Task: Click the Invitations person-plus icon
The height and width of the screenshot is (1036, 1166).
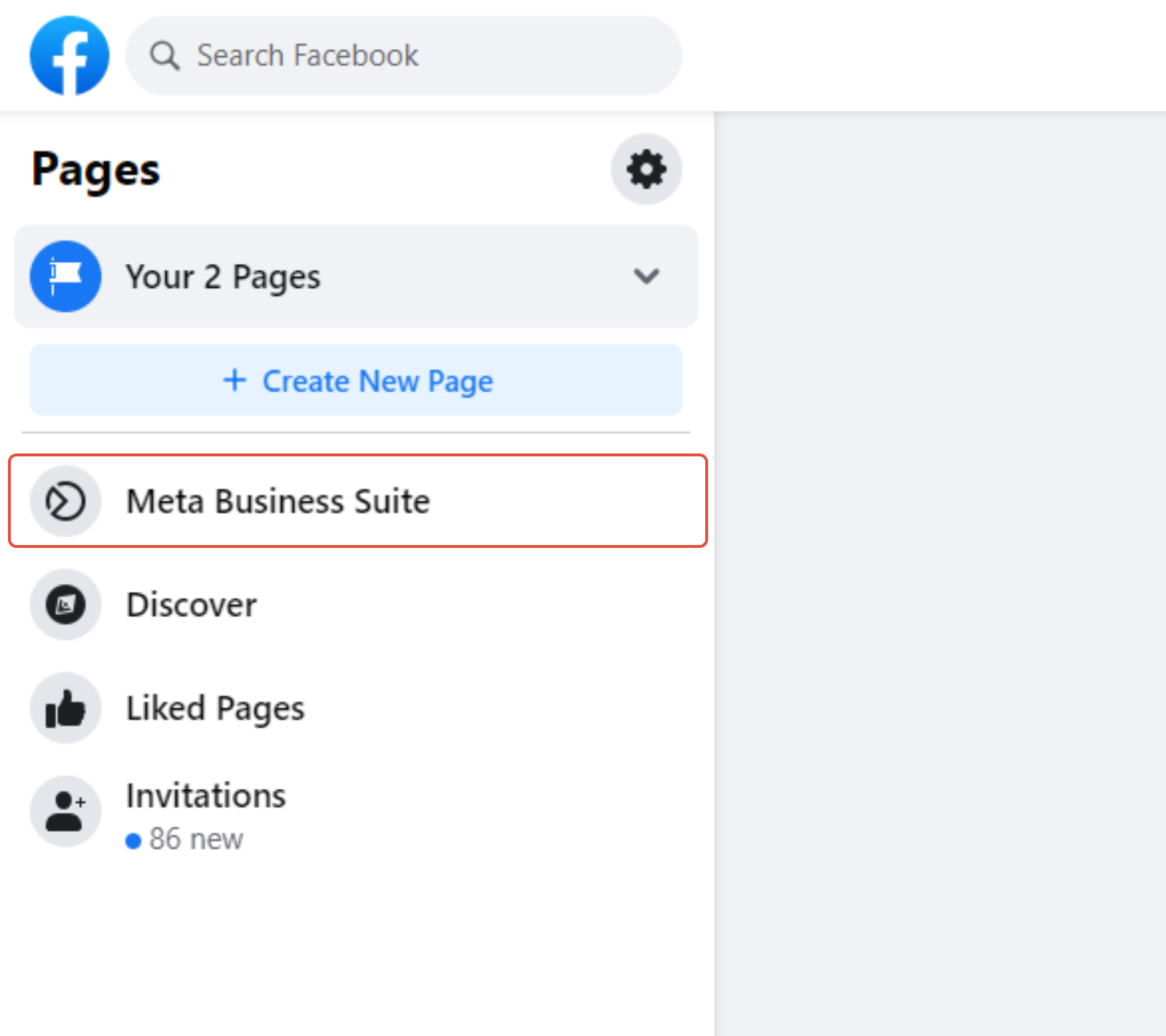Action: click(x=66, y=811)
